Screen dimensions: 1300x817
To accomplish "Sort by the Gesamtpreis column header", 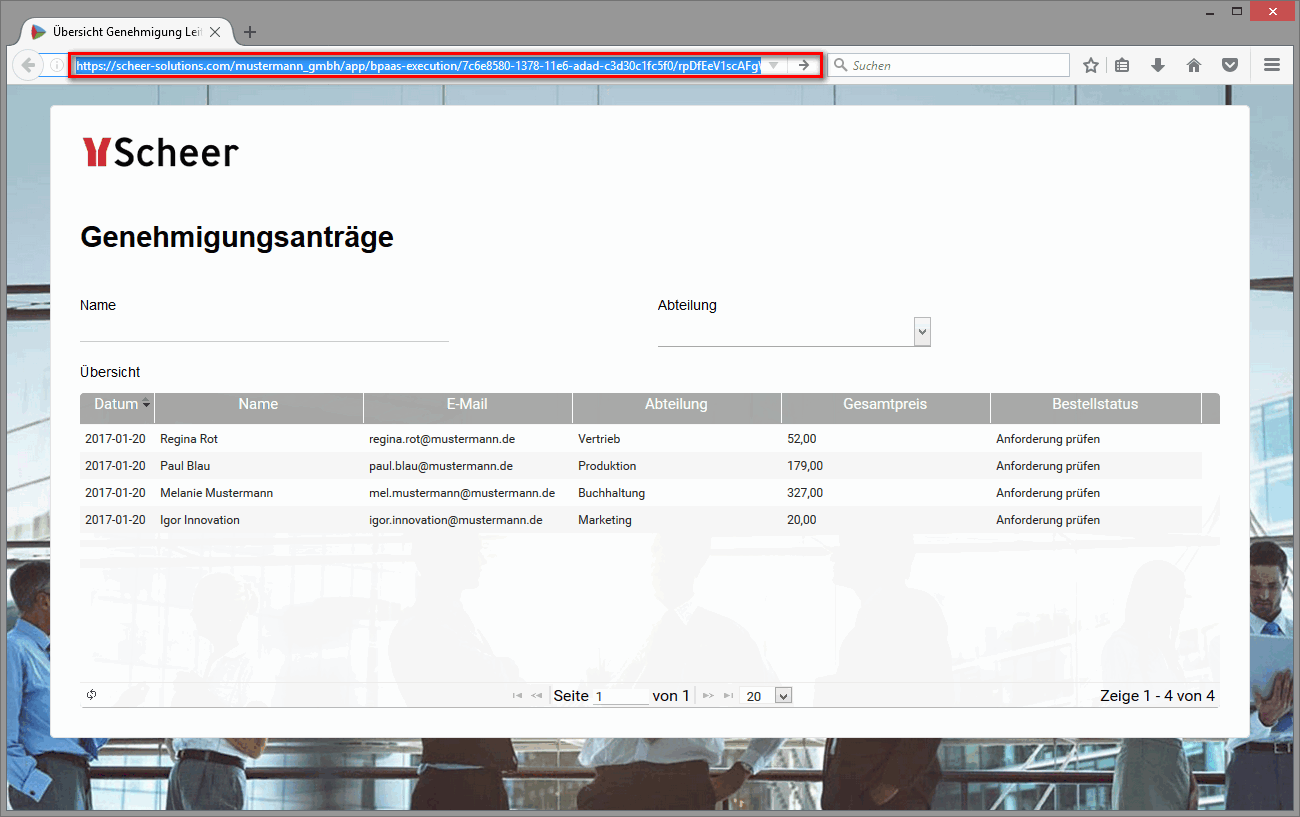I will (x=885, y=405).
